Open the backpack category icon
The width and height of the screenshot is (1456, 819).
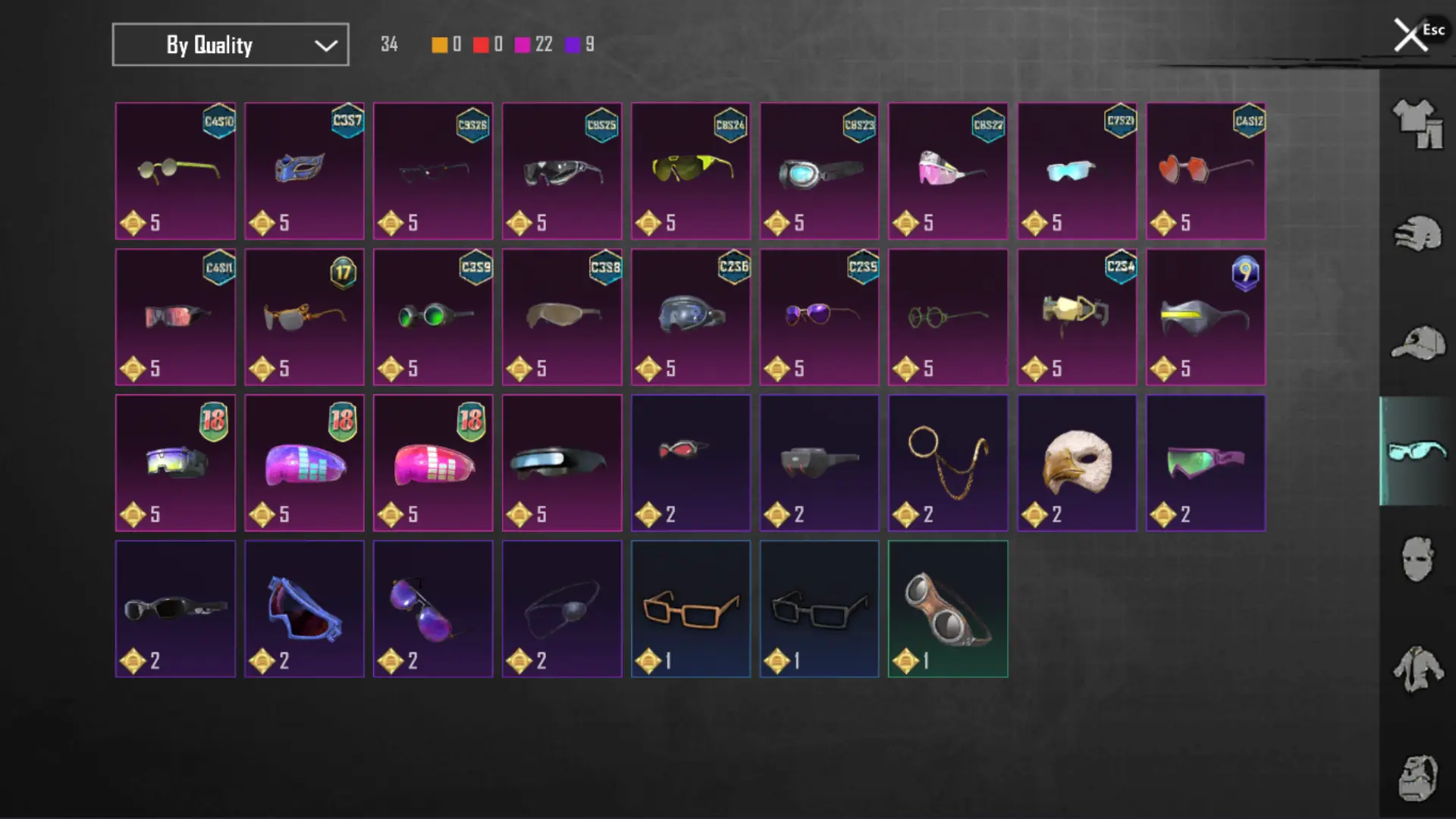tap(1417, 777)
